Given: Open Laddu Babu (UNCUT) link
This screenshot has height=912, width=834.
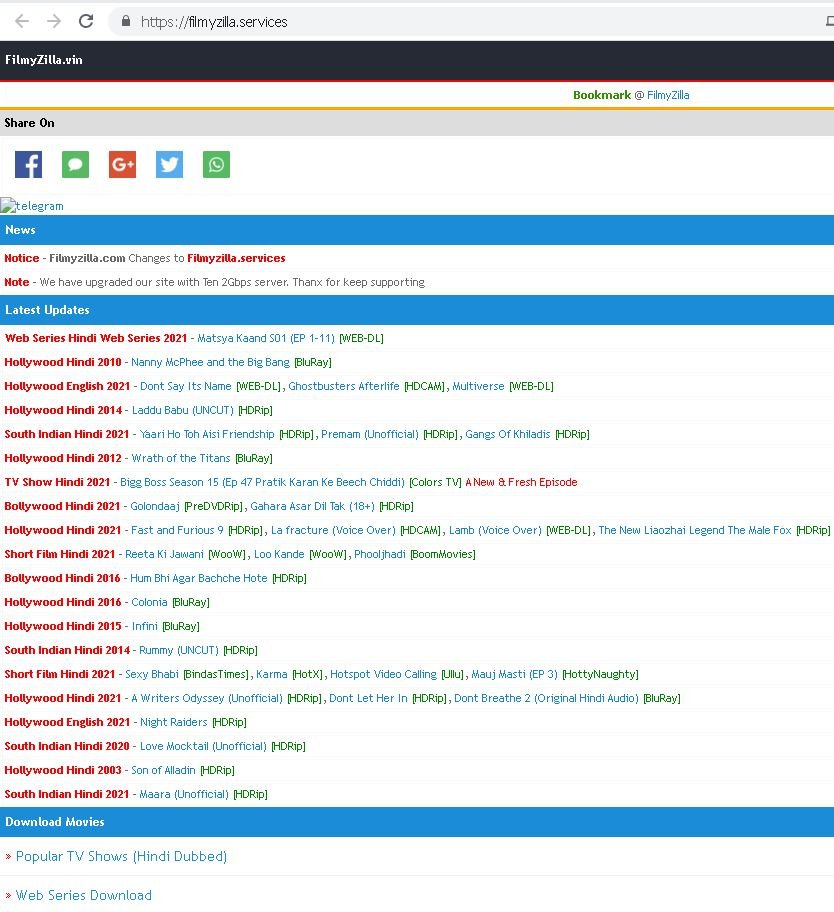Looking at the screenshot, I should 183,410.
